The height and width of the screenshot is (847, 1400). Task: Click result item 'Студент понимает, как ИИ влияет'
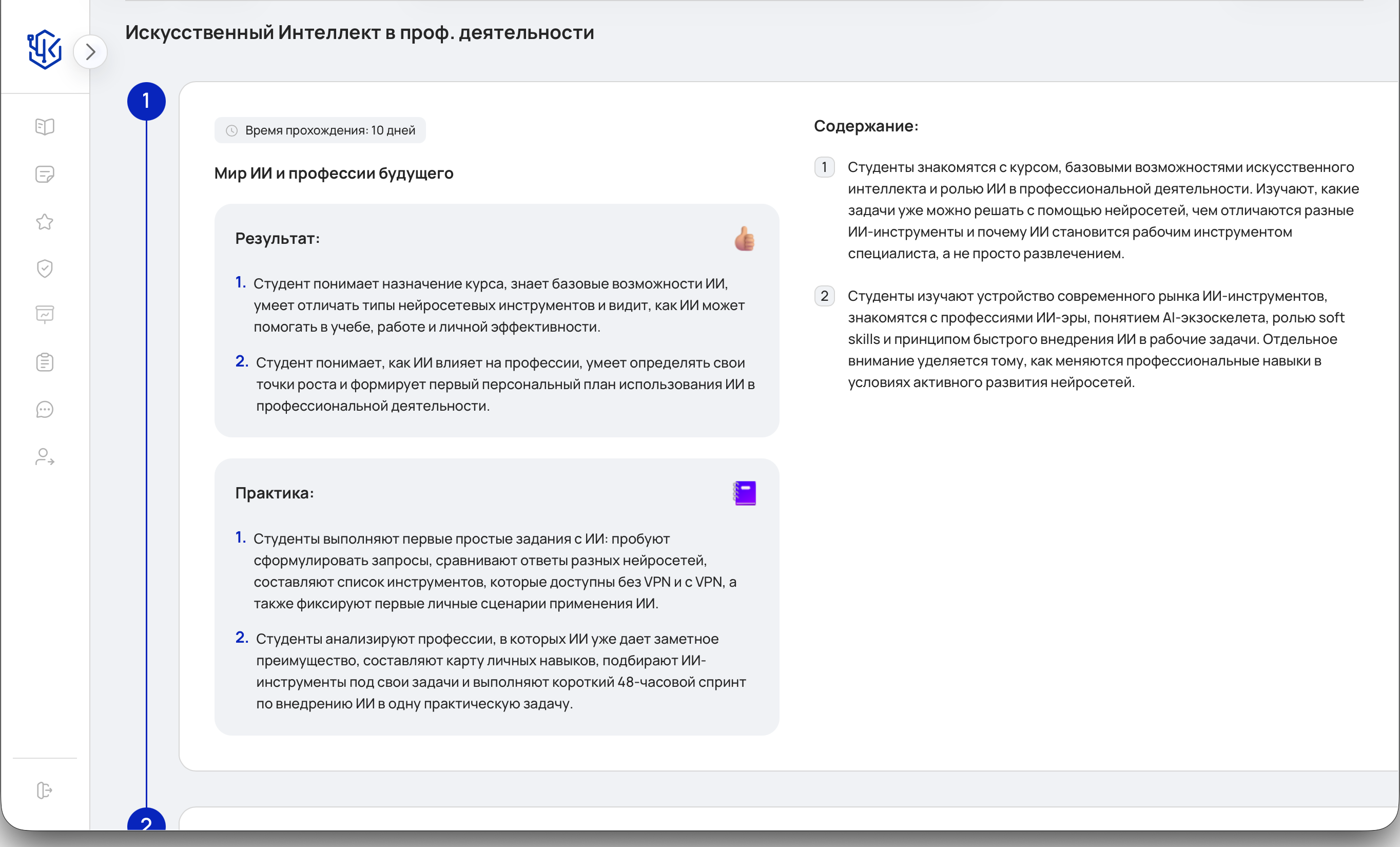click(x=505, y=383)
